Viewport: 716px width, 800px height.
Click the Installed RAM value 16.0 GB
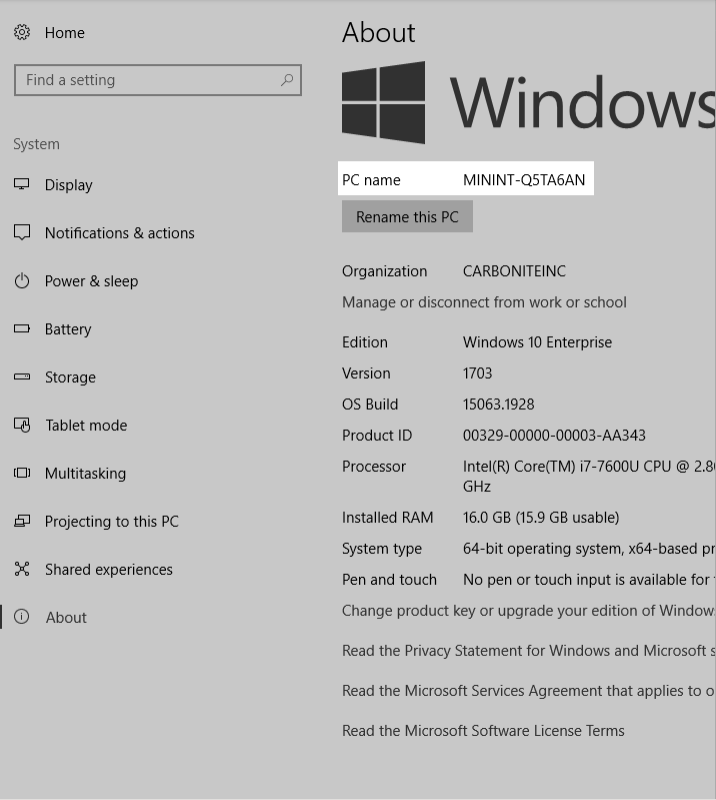tap(541, 517)
